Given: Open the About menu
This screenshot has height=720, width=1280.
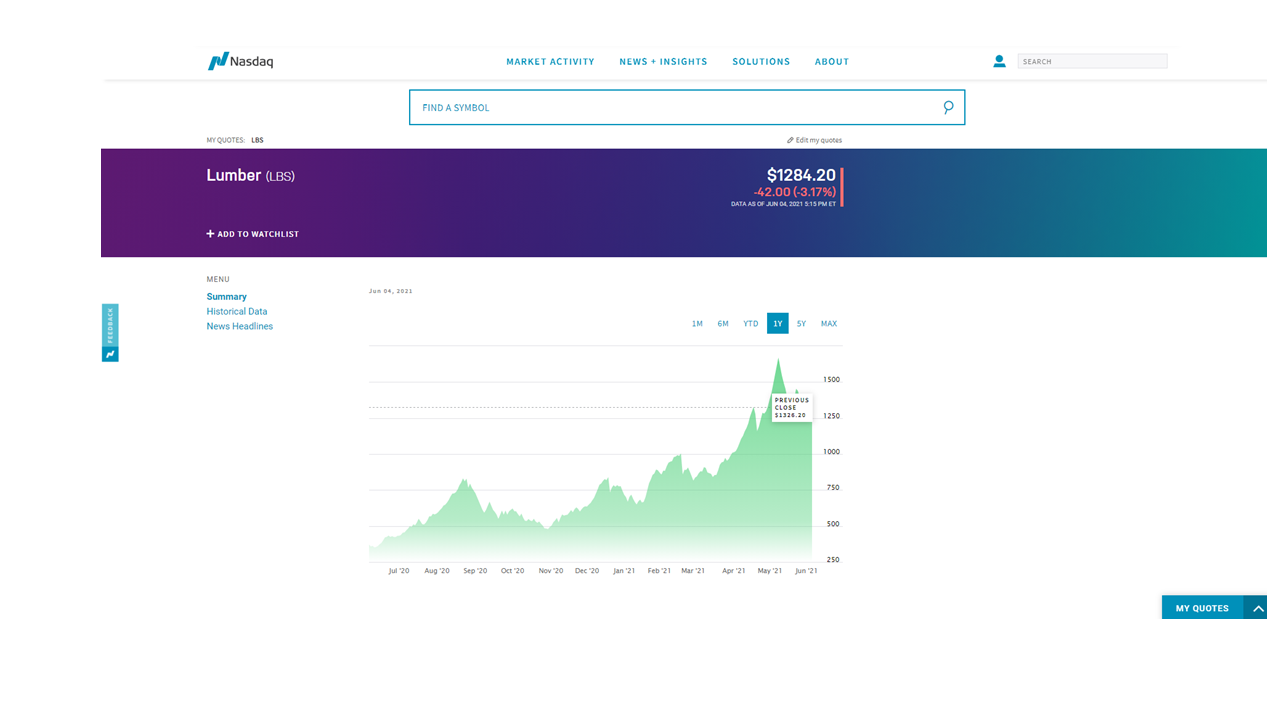Looking at the screenshot, I should click(832, 62).
